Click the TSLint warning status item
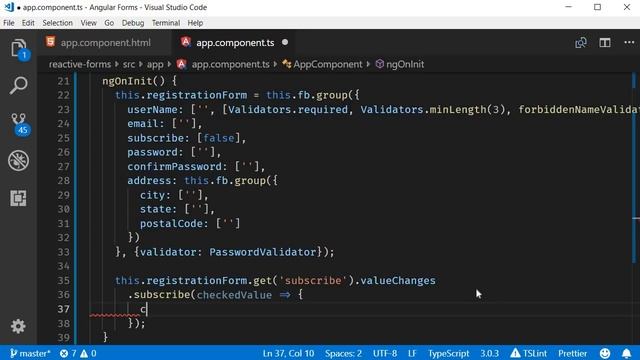Screen dimensions: 640x360 529,353
